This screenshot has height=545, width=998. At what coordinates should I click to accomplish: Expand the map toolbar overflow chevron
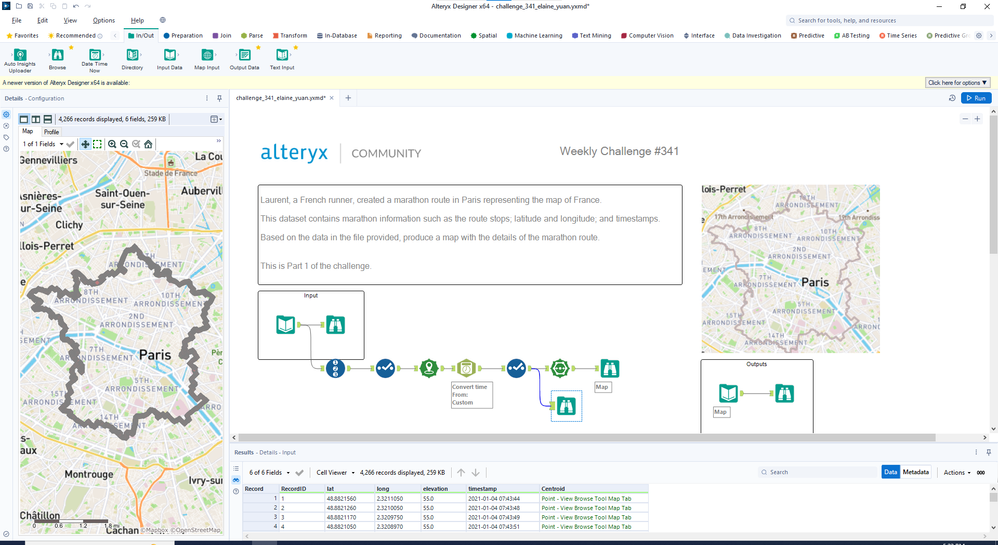(x=218, y=141)
